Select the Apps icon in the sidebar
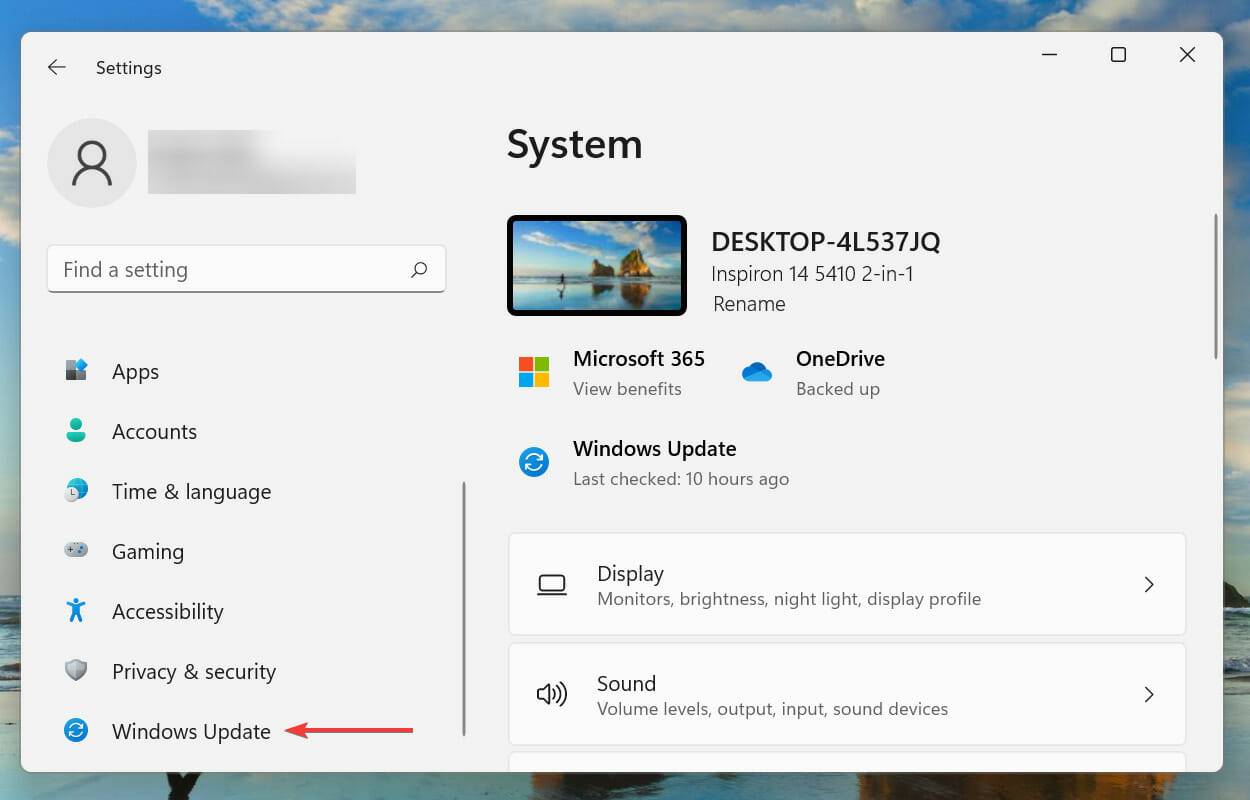 pos(76,371)
